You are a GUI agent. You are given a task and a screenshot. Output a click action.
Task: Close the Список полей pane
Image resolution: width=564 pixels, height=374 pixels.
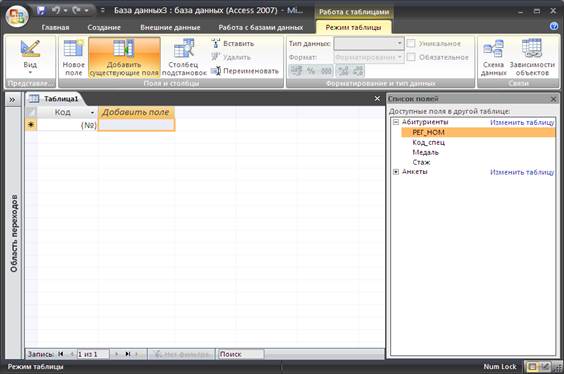554,99
